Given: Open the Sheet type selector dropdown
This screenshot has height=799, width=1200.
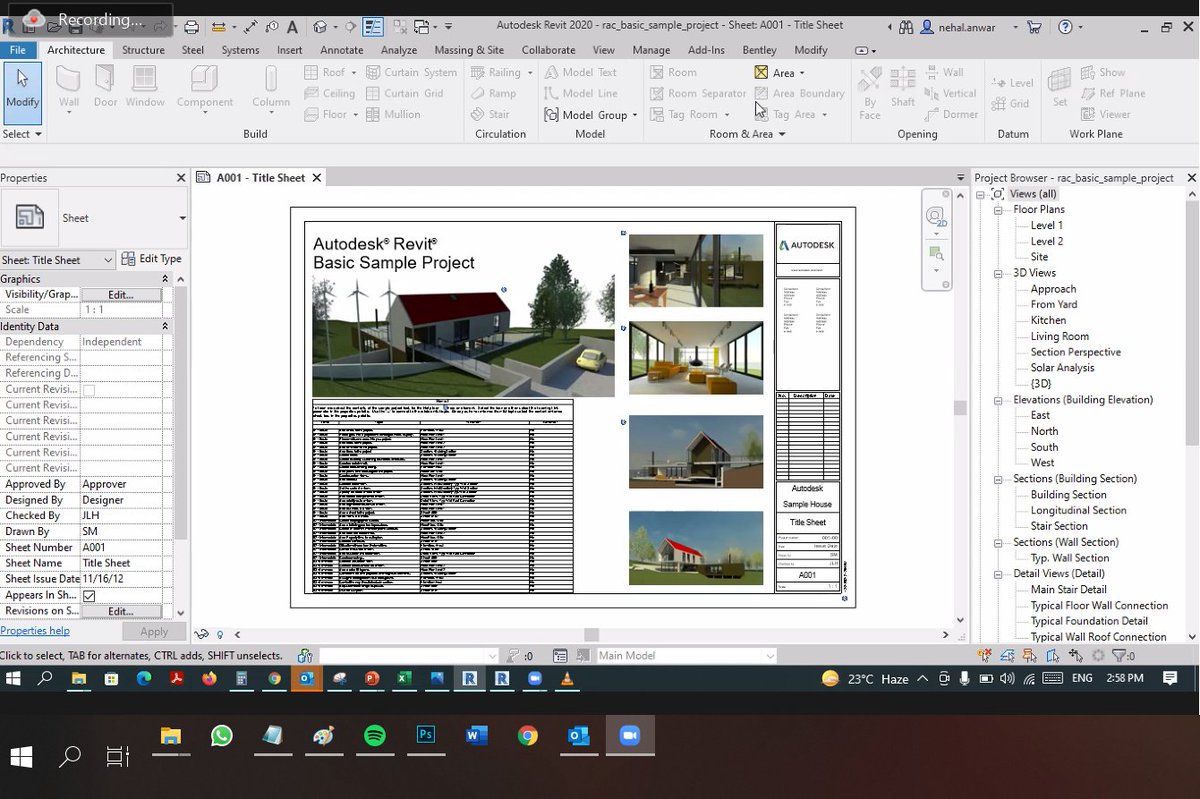Looking at the screenshot, I should (182, 218).
